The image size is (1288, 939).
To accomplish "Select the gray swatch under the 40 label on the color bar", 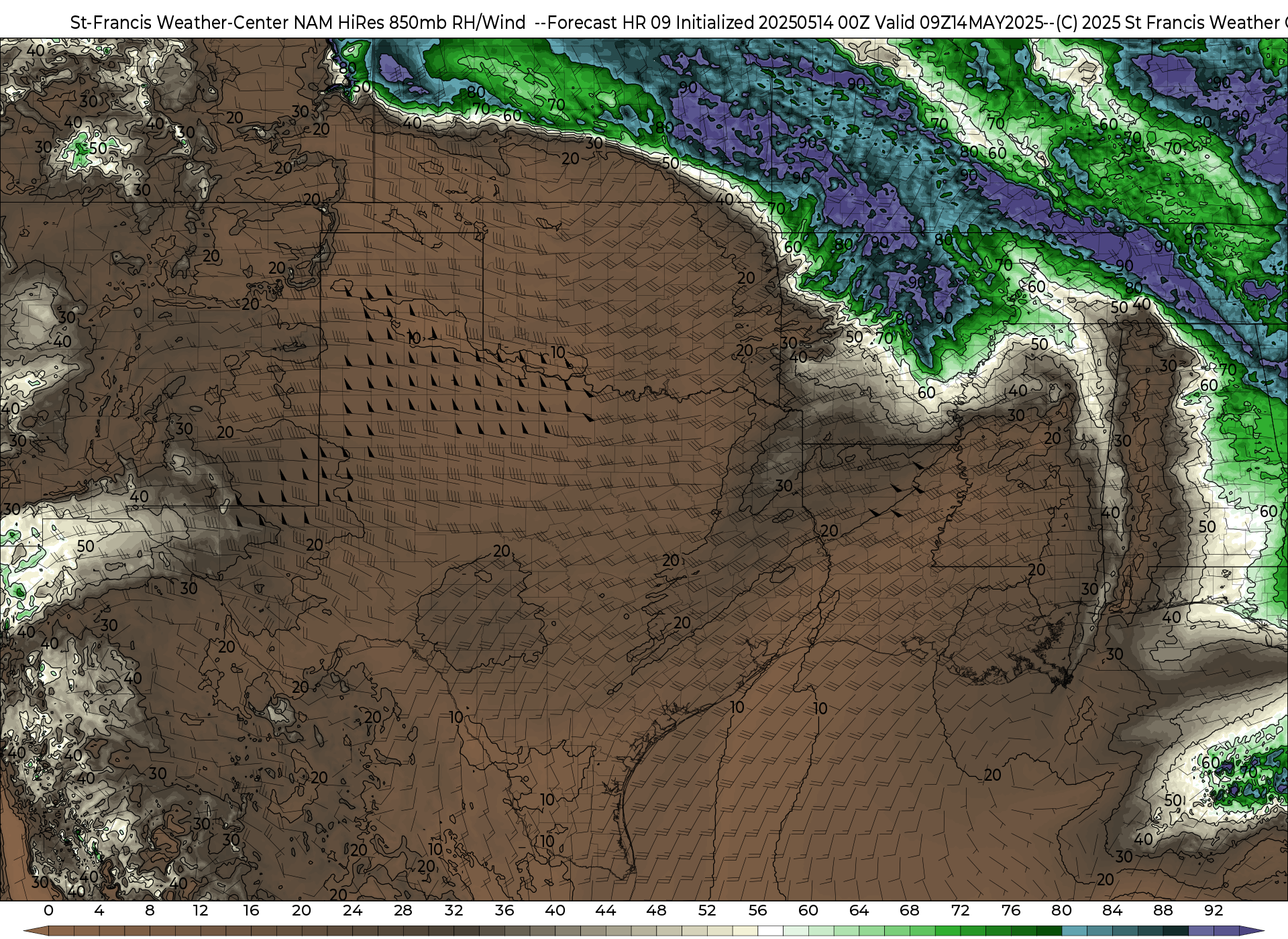I will click(x=568, y=931).
